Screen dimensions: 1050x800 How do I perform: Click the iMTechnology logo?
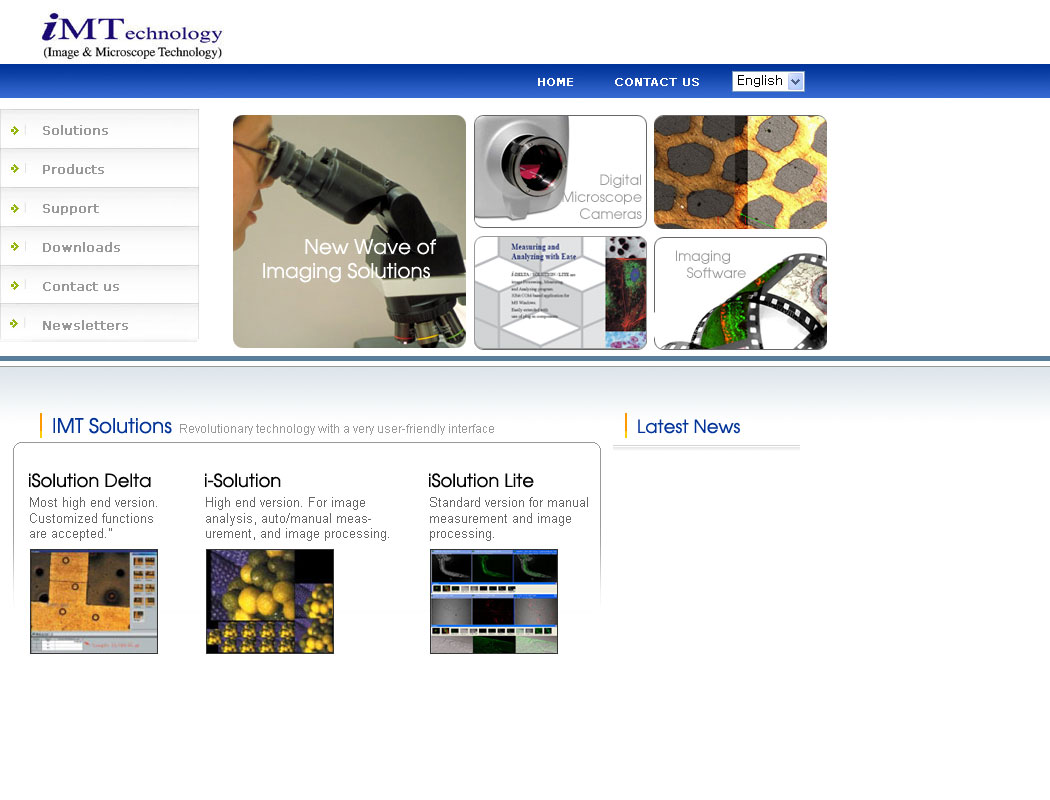pos(132,36)
